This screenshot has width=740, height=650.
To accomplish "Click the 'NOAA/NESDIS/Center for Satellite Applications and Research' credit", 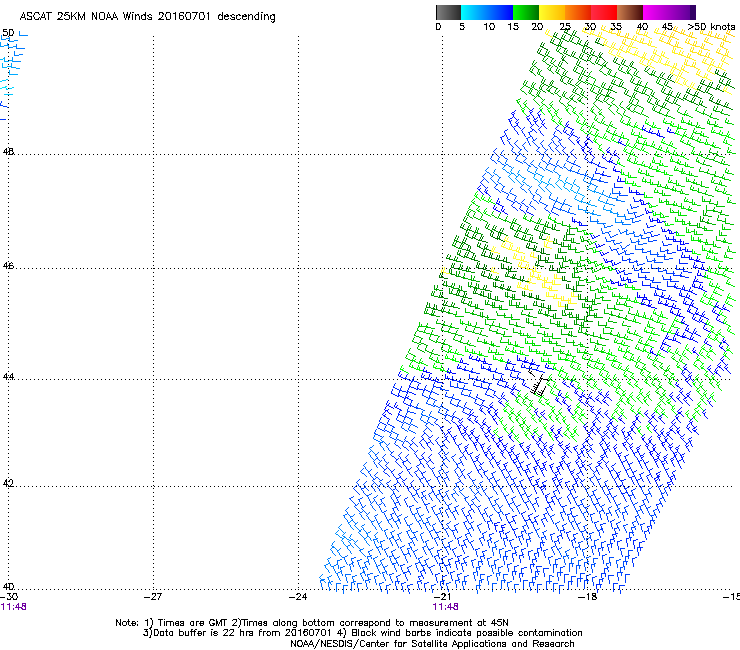I will click(x=432, y=644).
